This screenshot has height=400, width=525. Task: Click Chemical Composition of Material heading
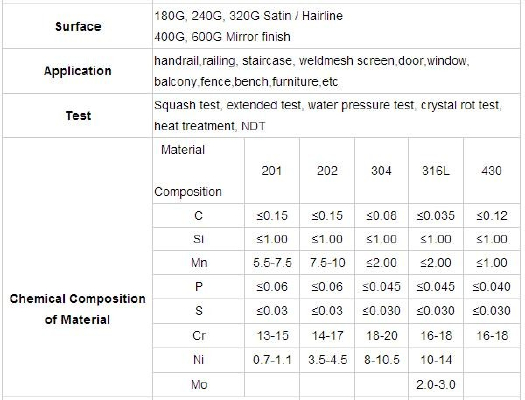pos(77,309)
